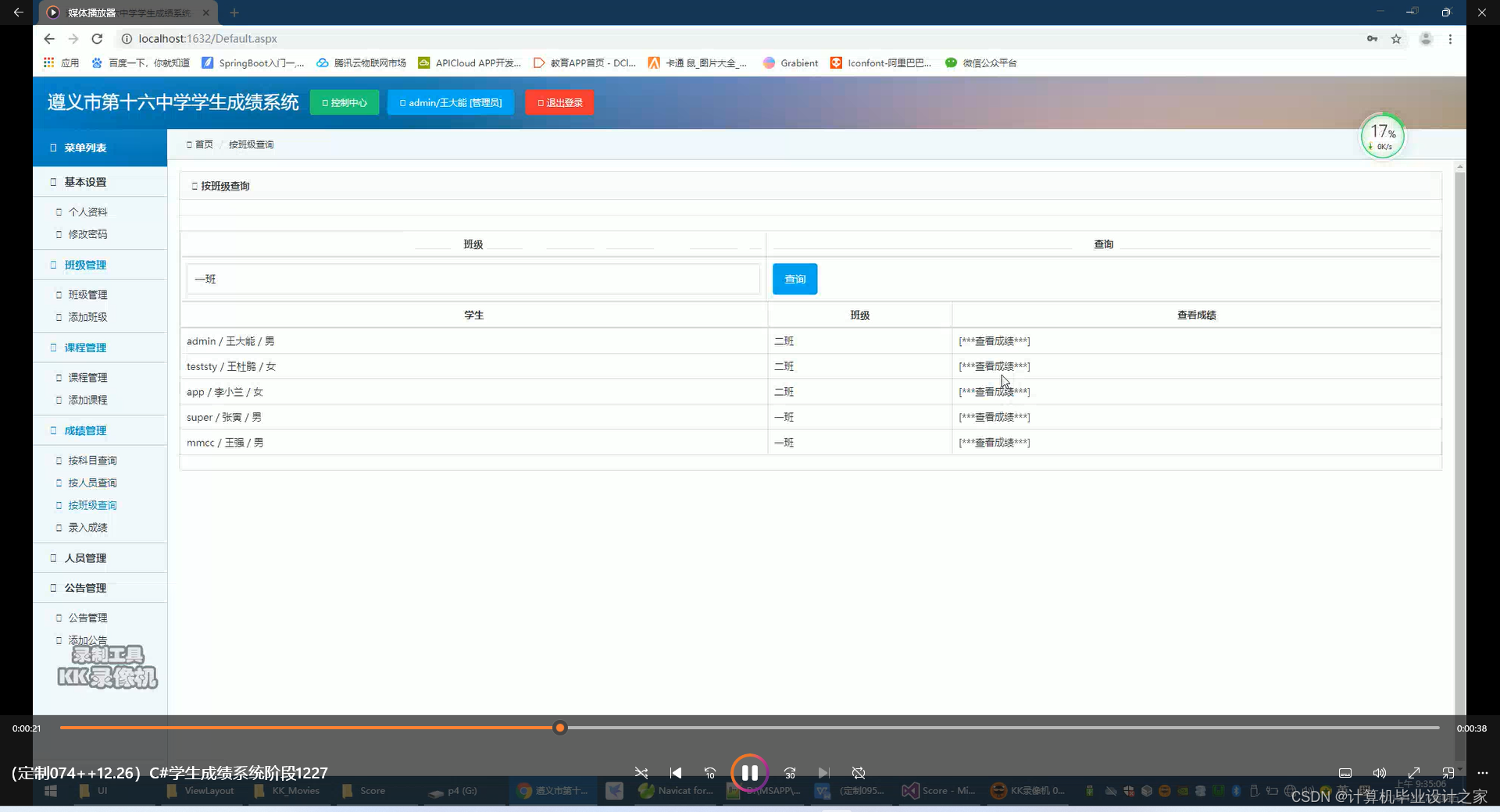Image resolution: width=1500 pixels, height=812 pixels.
Task: Open saved passwords key icon
Action: click(x=1372, y=39)
